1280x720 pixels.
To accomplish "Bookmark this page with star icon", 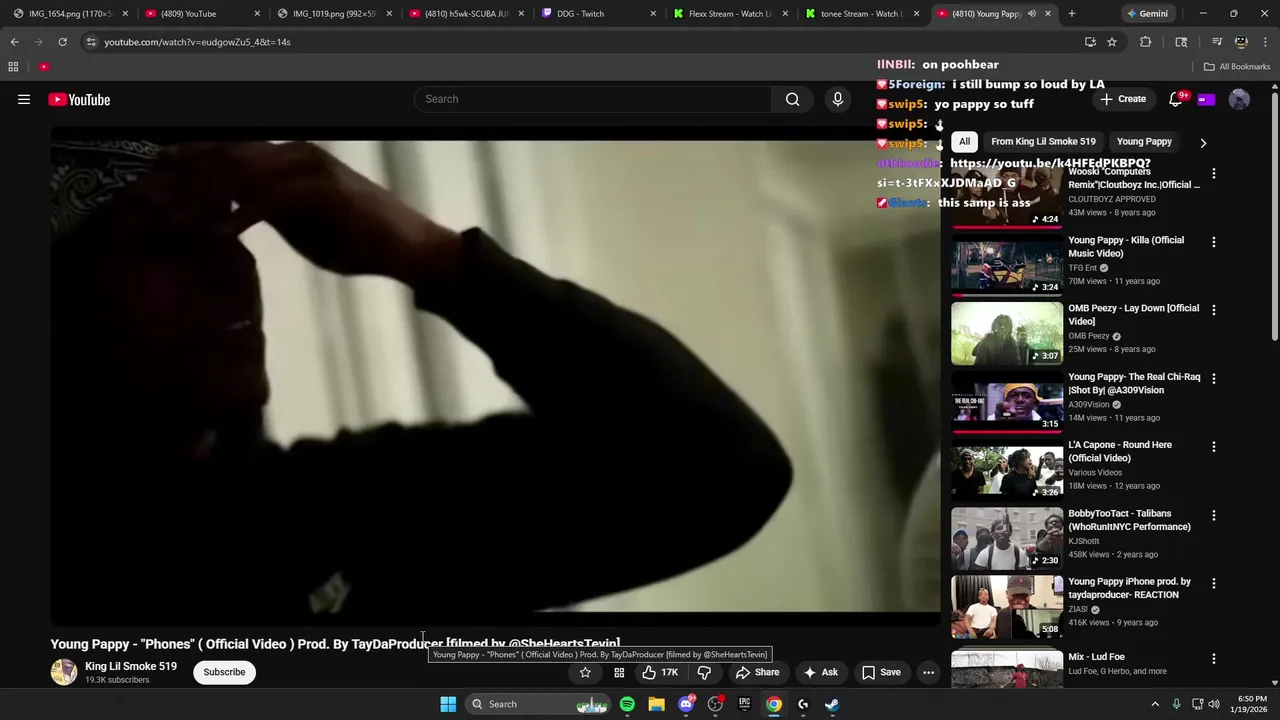I will click(x=1112, y=42).
